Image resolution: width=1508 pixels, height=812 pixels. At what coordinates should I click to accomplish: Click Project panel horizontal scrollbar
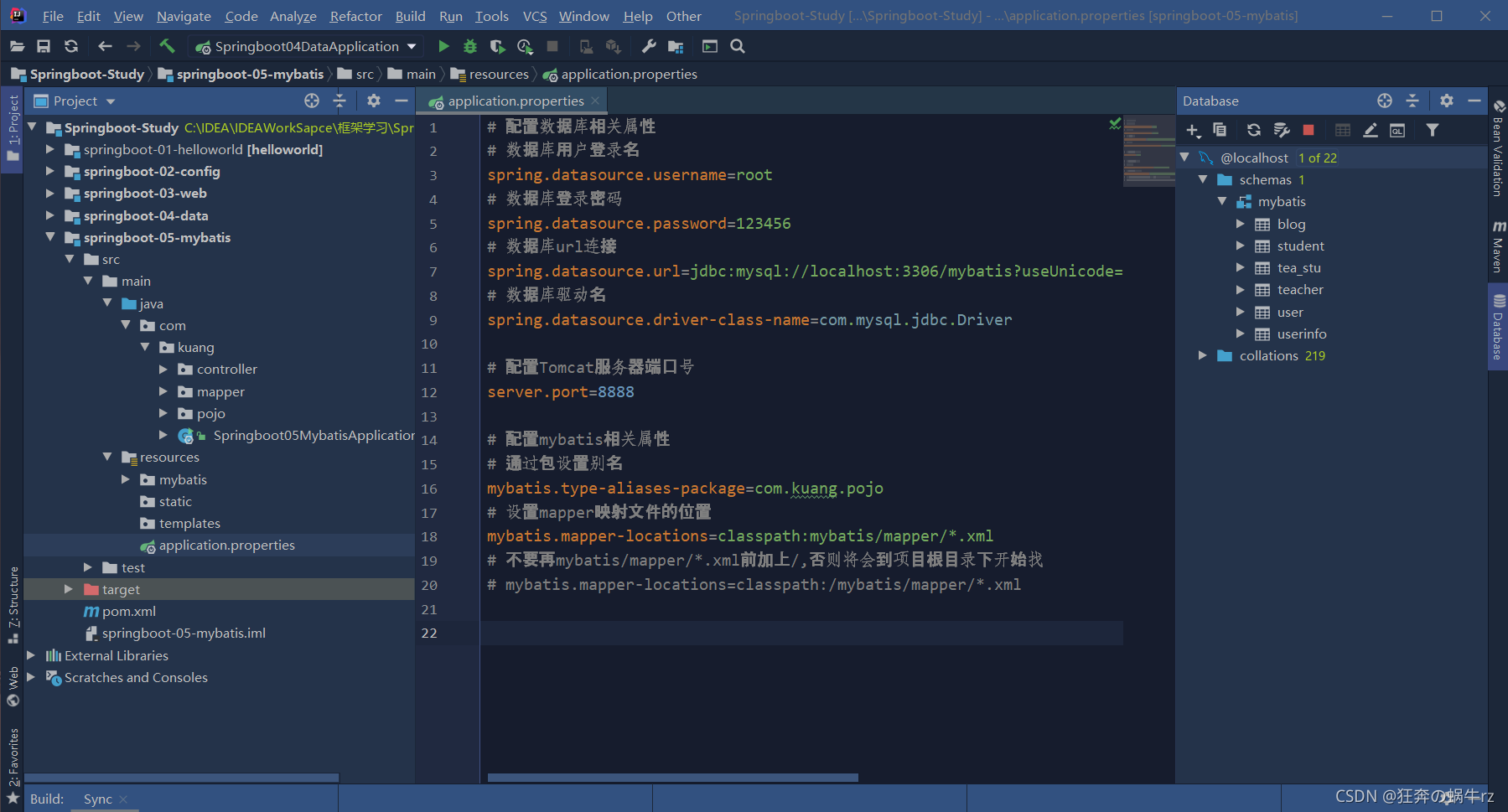(x=182, y=778)
